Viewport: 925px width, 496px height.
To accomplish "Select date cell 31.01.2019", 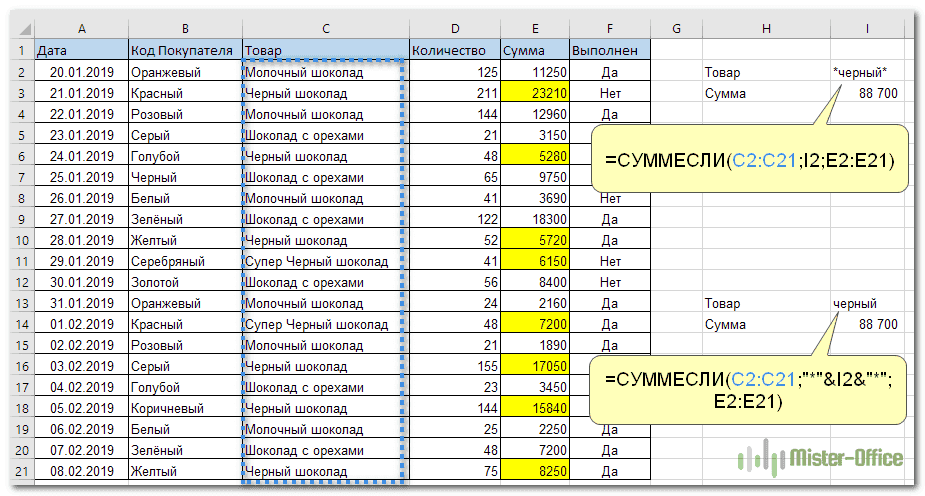I will click(79, 303).
